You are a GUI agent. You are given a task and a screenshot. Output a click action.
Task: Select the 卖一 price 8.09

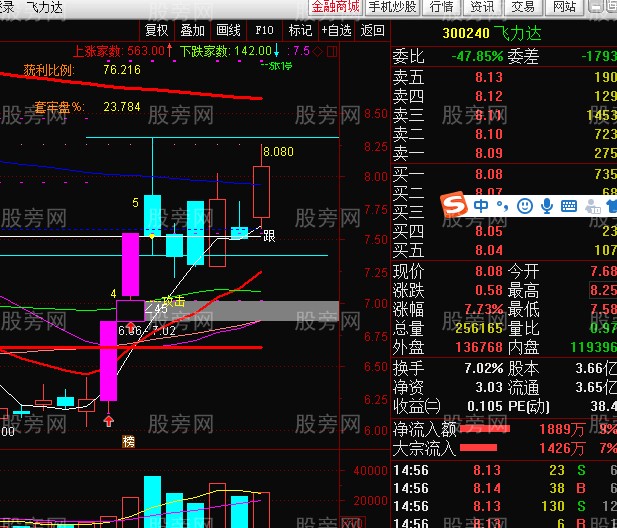pyautogui.click(x=489, y=153)
